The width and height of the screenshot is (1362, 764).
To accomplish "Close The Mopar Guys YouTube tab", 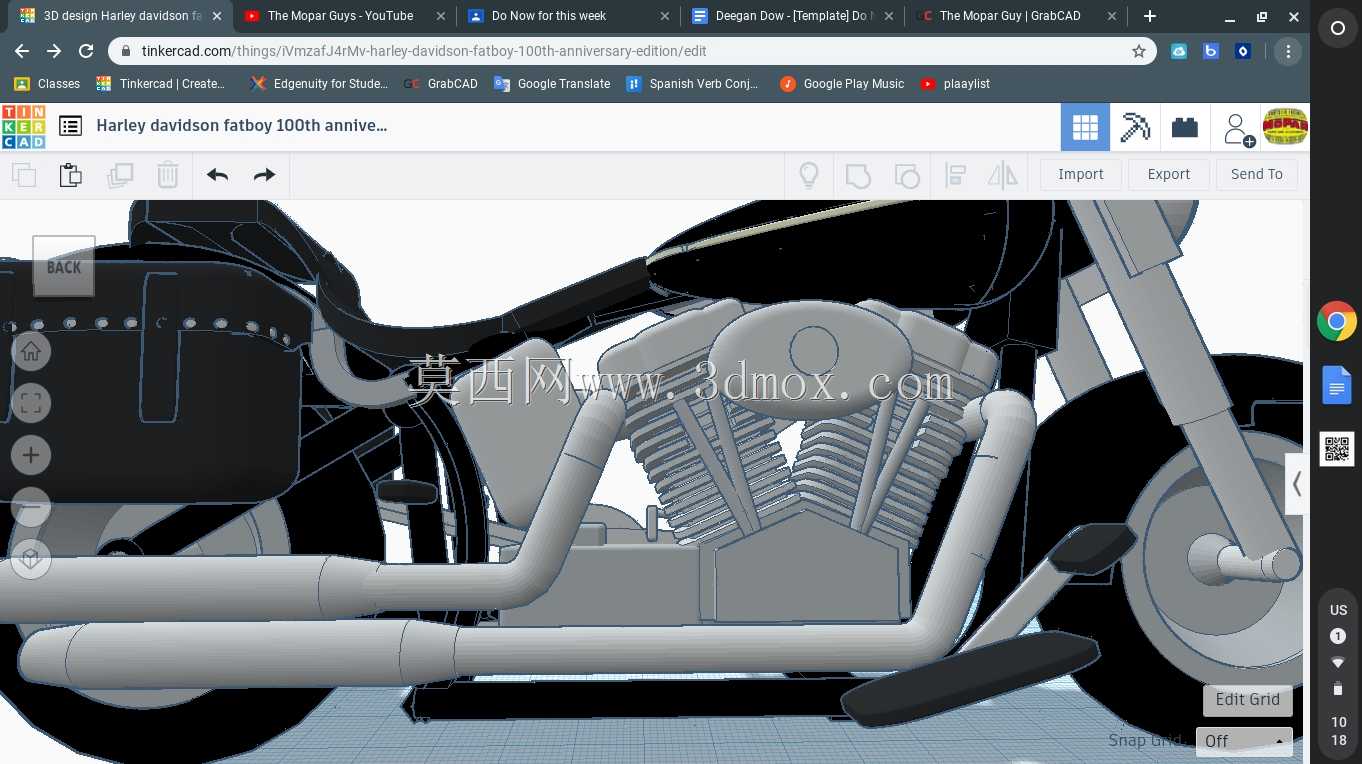I will 441,16.
